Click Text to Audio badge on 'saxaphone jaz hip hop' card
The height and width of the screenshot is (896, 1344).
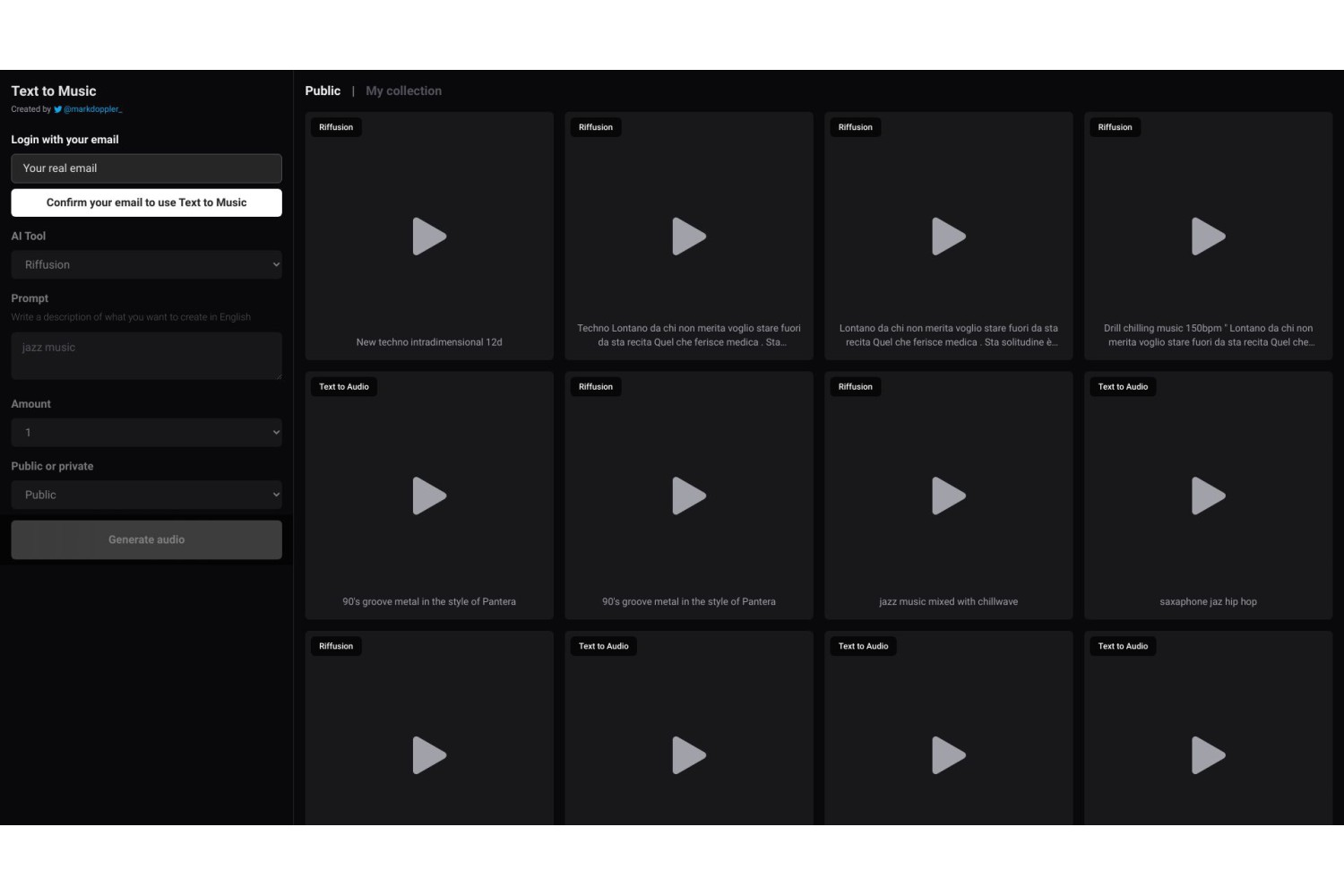[1123, 387]
